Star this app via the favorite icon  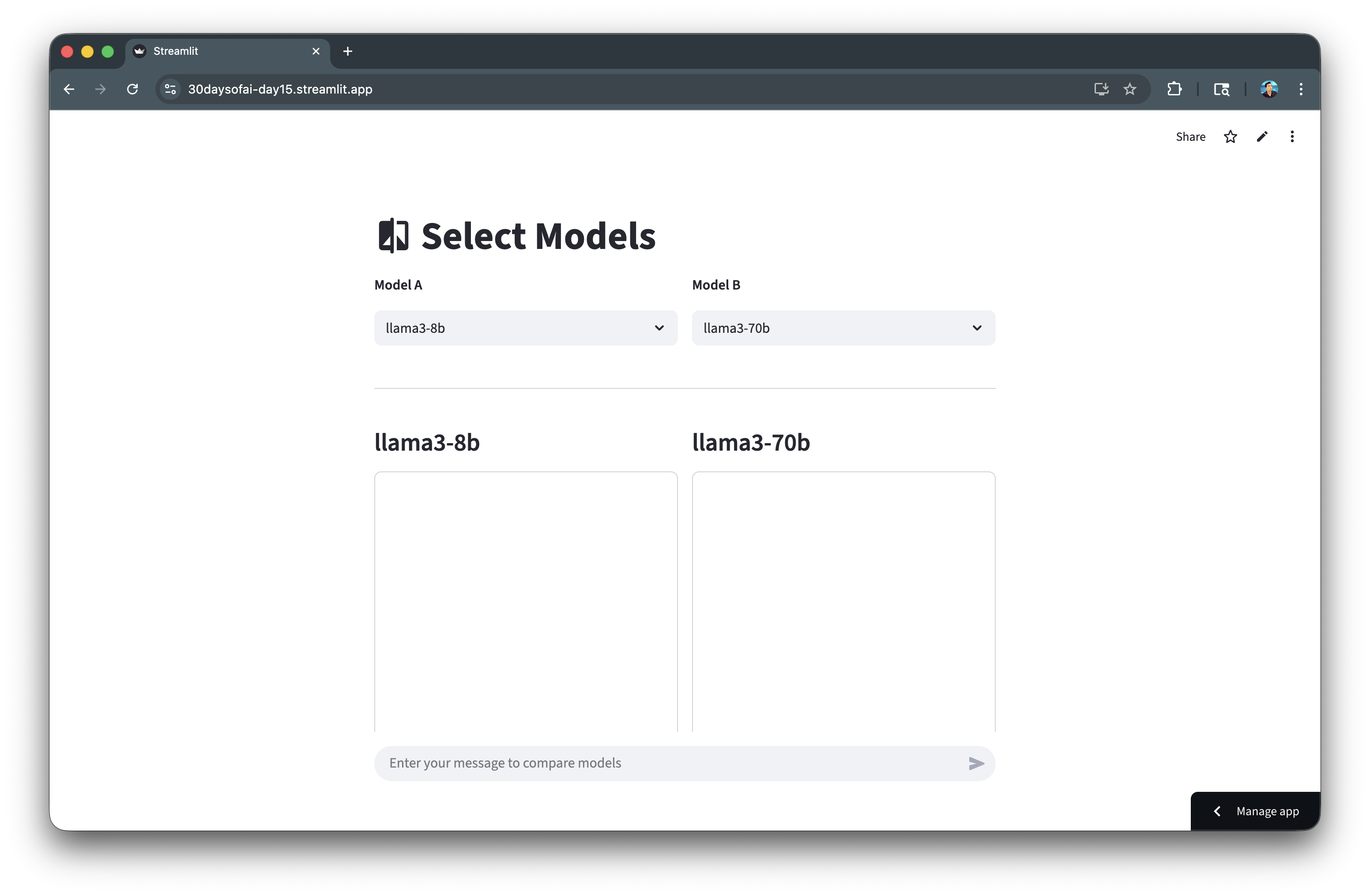click(x=1230, y=137)
